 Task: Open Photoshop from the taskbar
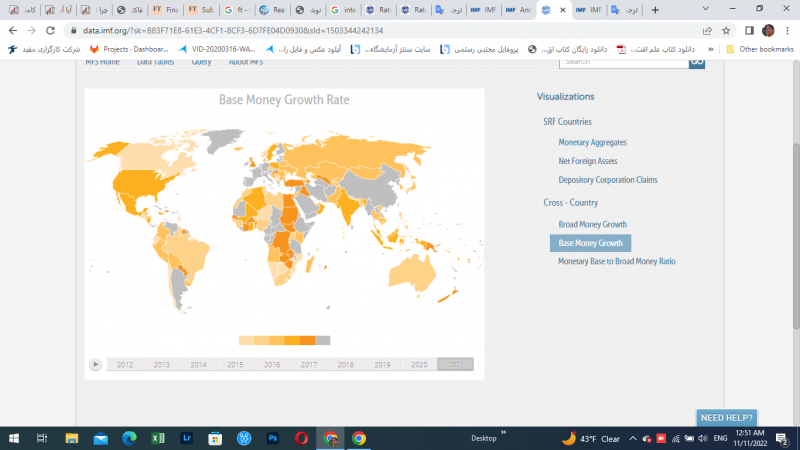coord(272,438)
